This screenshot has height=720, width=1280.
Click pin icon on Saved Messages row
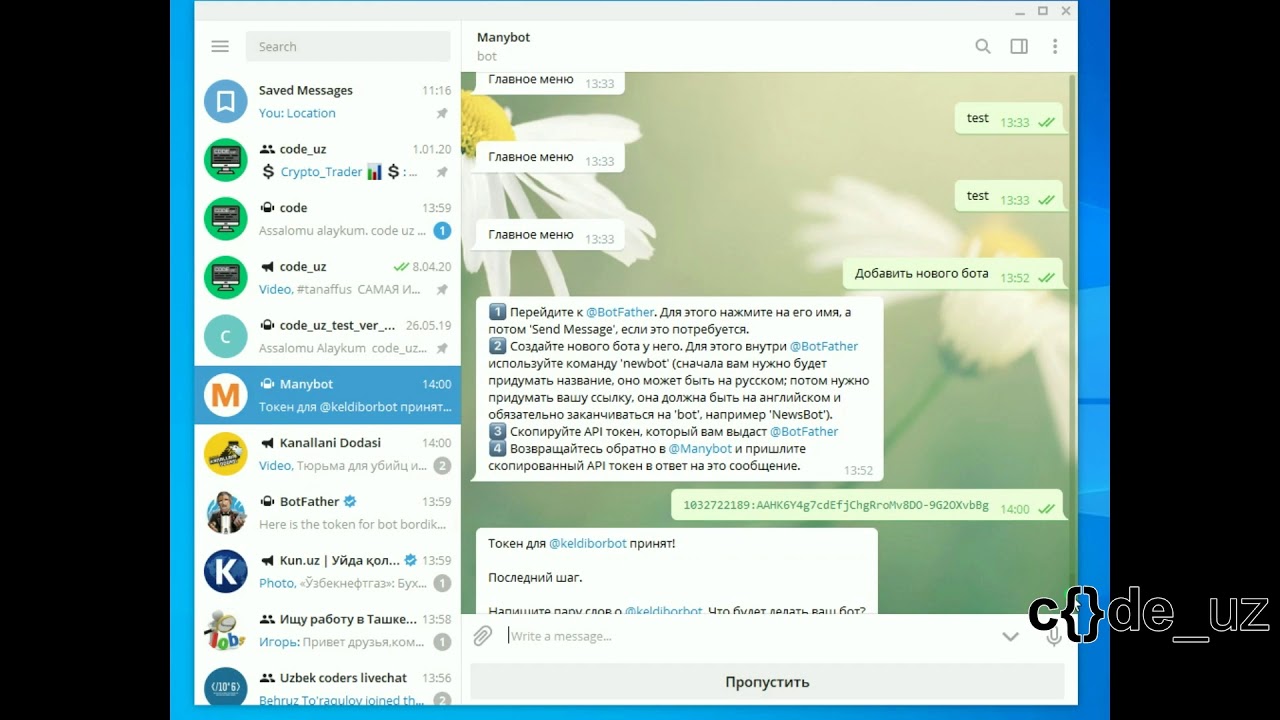tap(442, 113)
